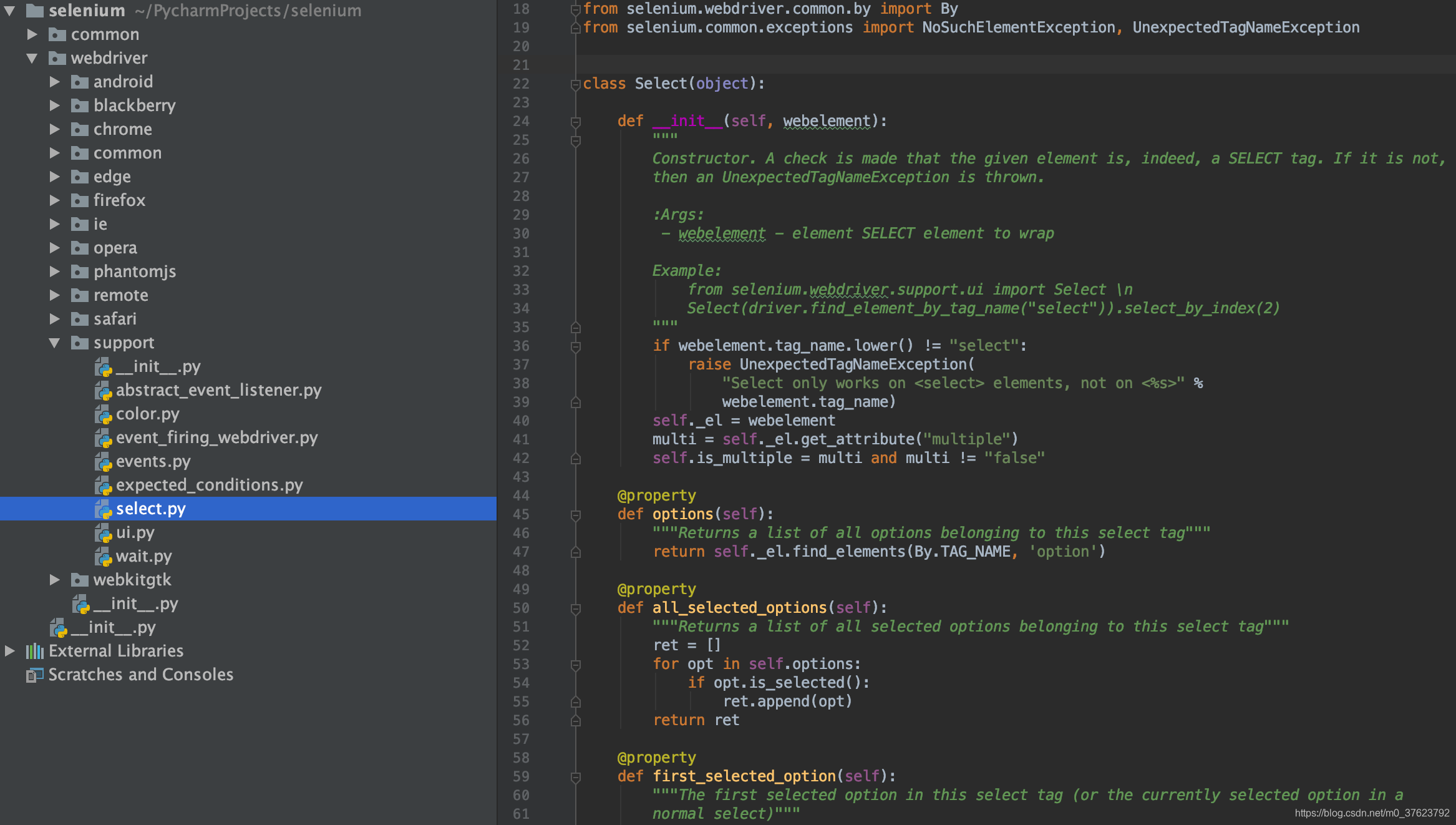Select wait.py in the support folder
Screen dimensions: 1456x825
point(144,556)
